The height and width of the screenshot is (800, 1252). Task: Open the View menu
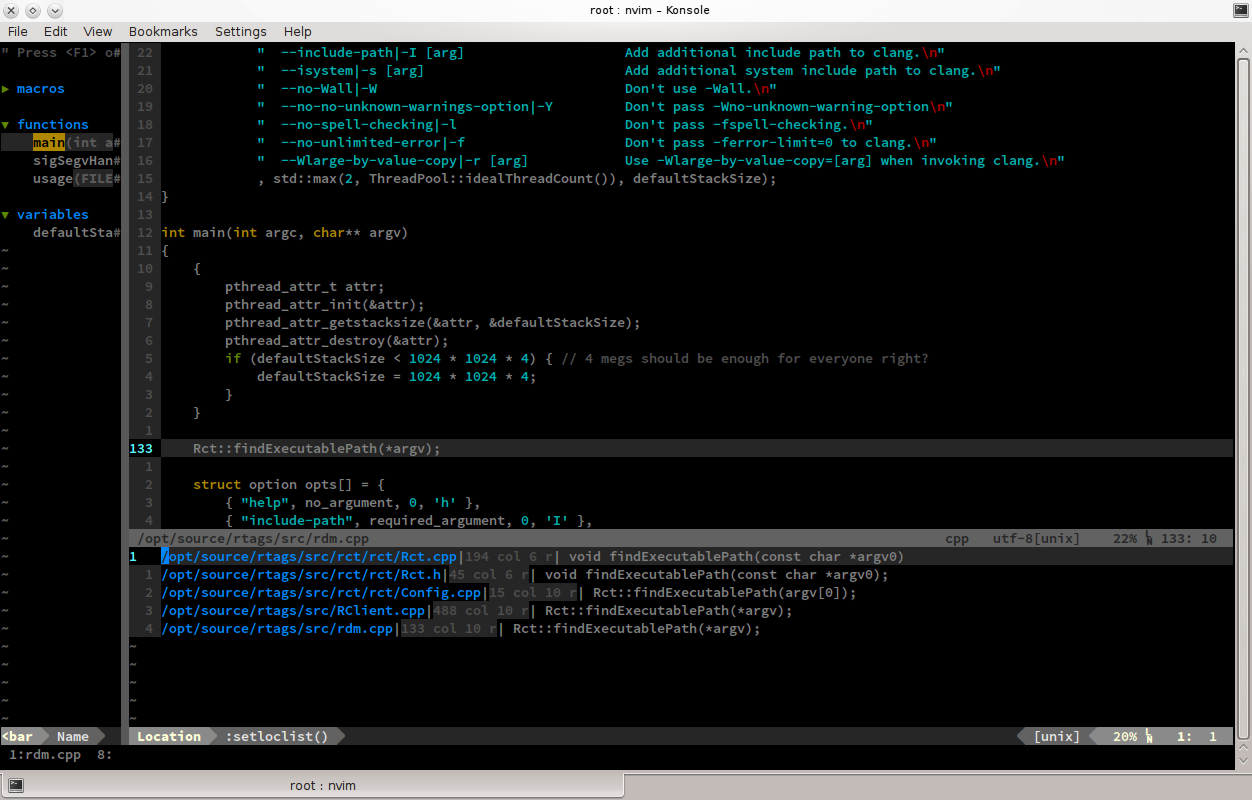tap(98, 31)
